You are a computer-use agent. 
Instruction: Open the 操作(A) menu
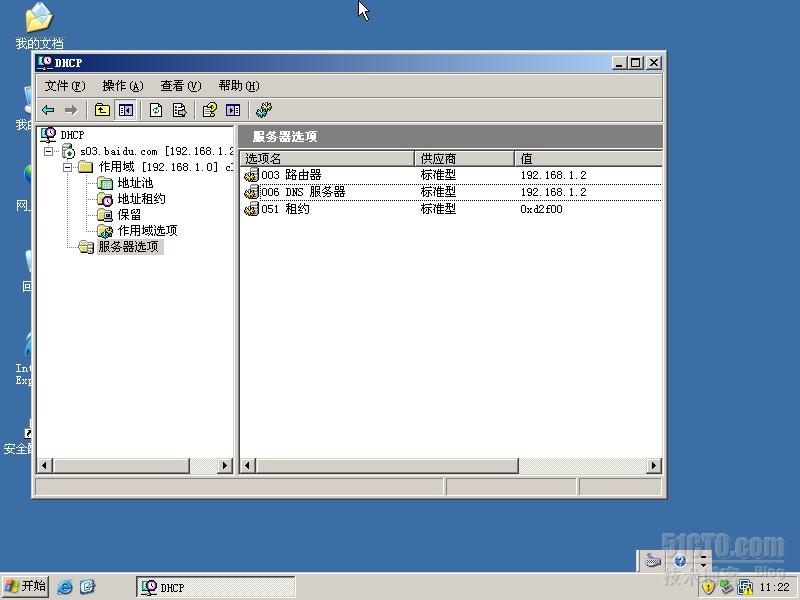(122, 86)
